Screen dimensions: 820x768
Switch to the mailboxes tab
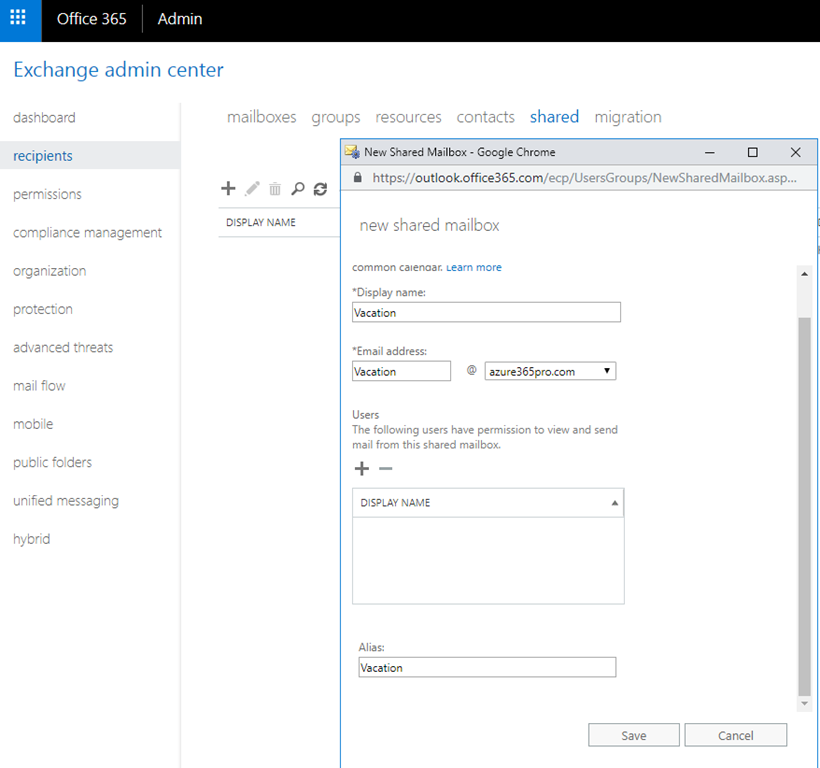point(261,117)
